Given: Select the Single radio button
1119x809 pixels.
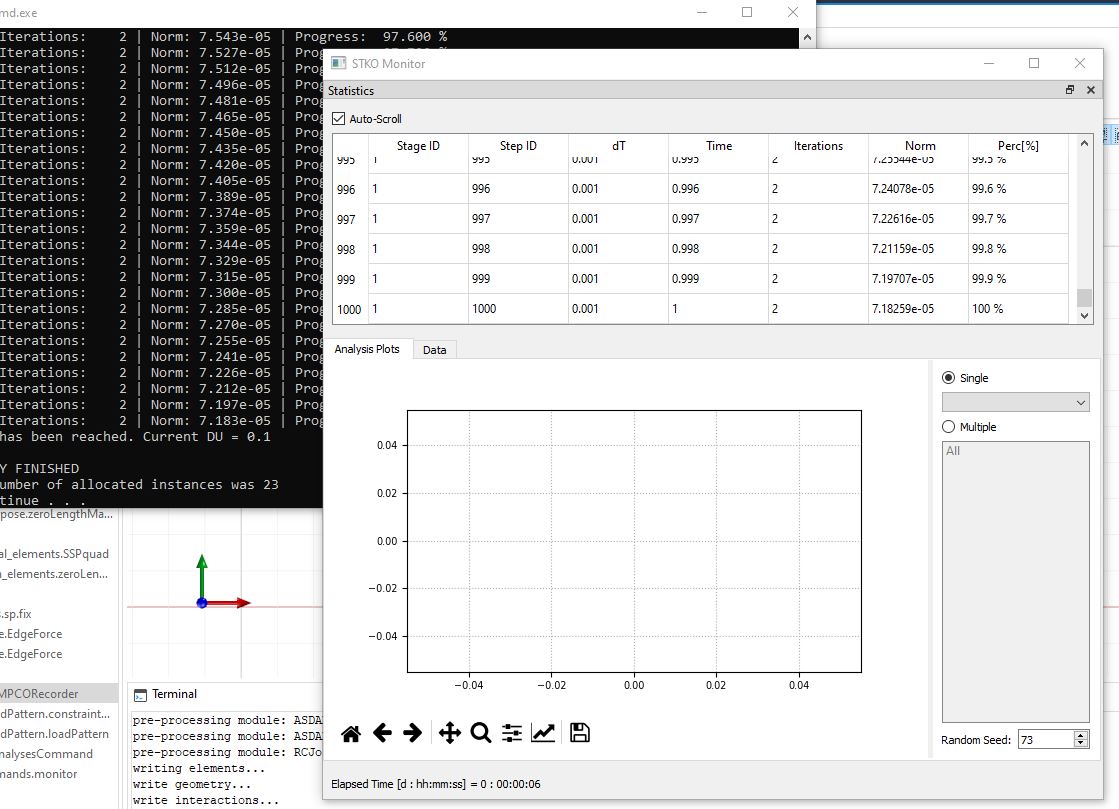Looking at the screenshot, I should pyautogui.click(x=948, y=377).
